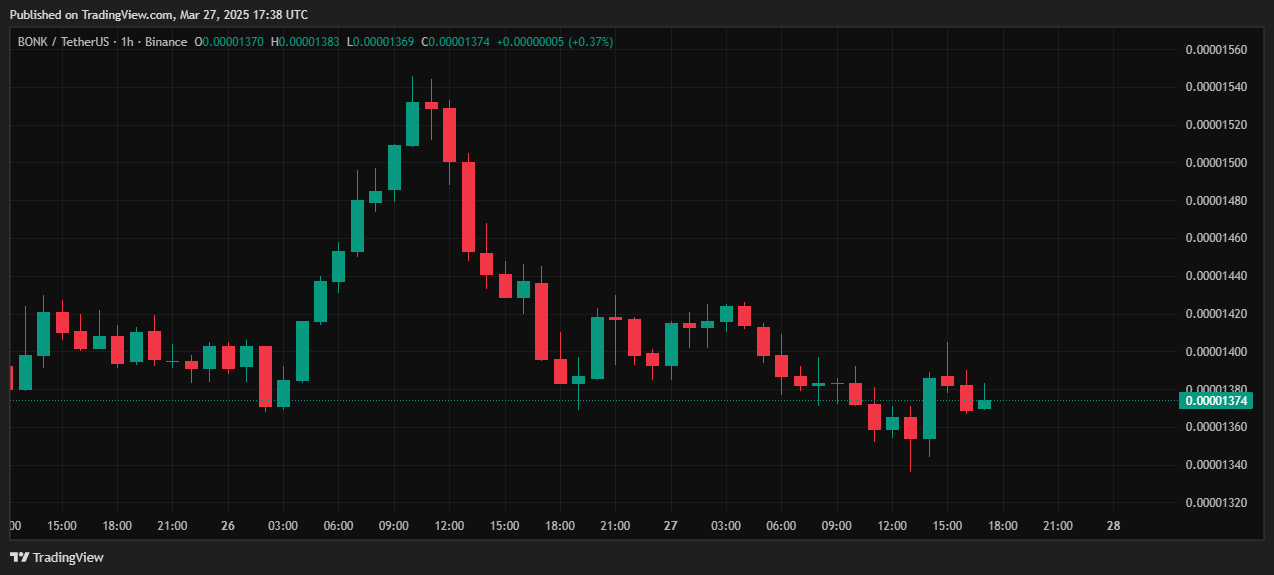Open the TradingView wordmark link at bottom
Viewport: 1274px width, 575px height.
(x=68, y=557)
